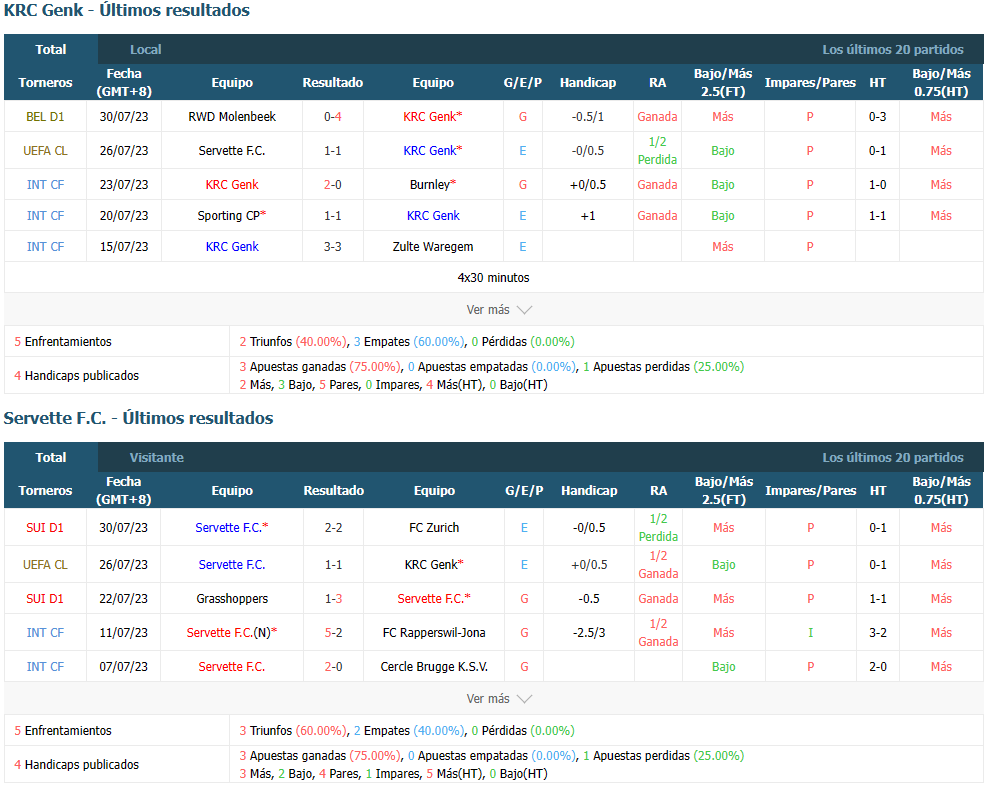The height and width of the screenshot is (787, 991).
Task: Click '2 Triunfos (40.00%)' in the KRC Genk summary
Action: tap(293, 341)
